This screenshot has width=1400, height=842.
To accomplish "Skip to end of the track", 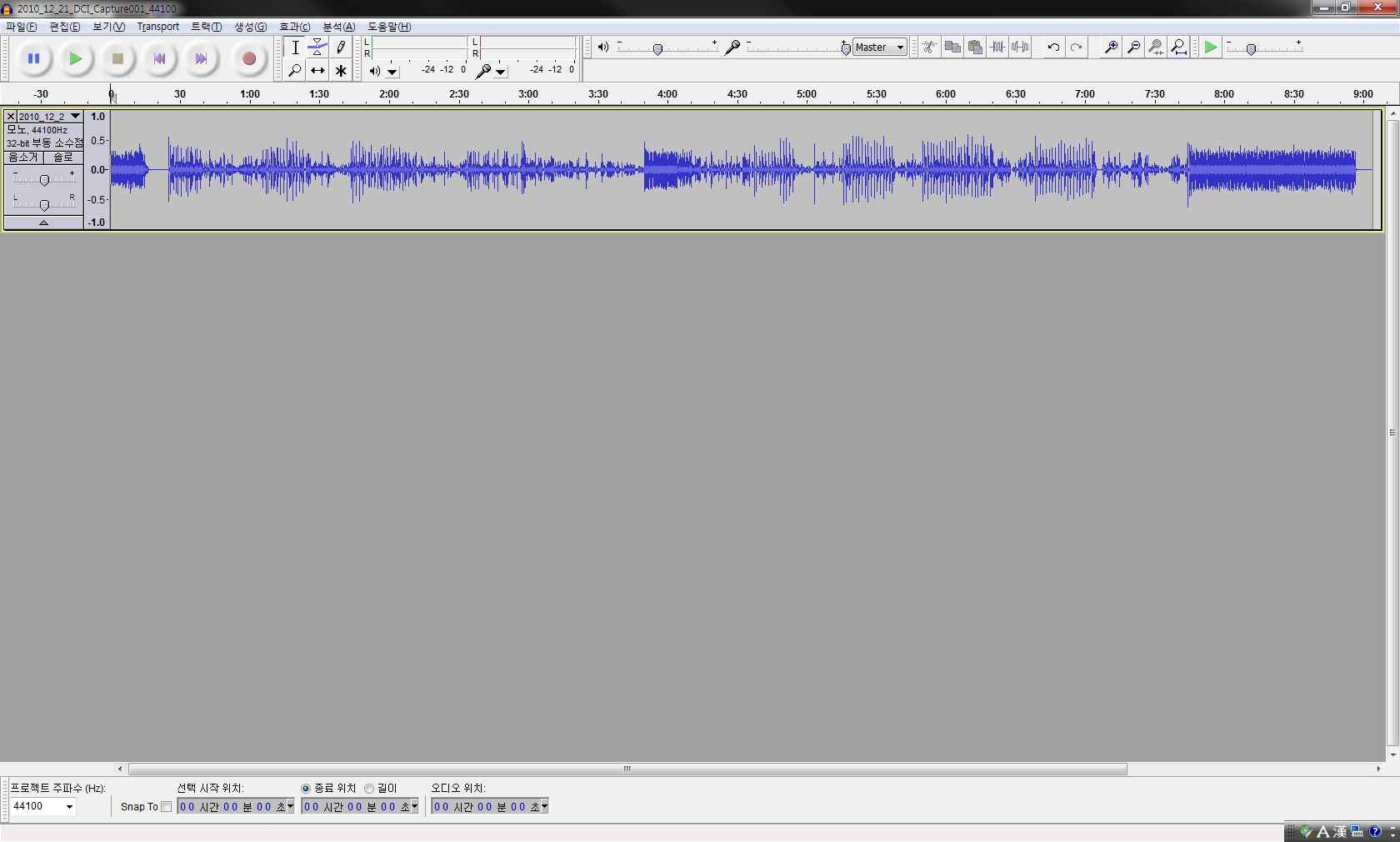I will pos(201,58).
